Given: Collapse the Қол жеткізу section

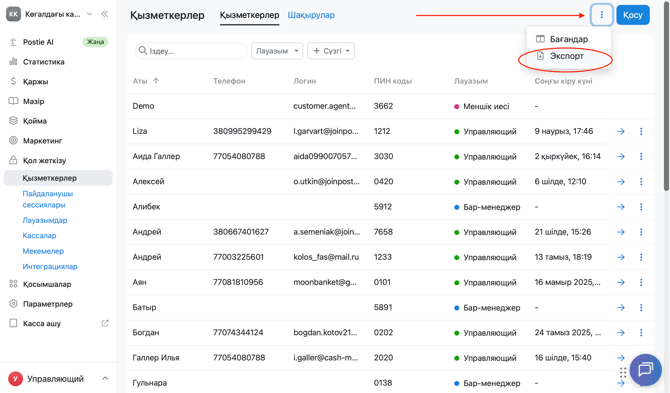Looking at the screenshot, I should click(44, 161).
